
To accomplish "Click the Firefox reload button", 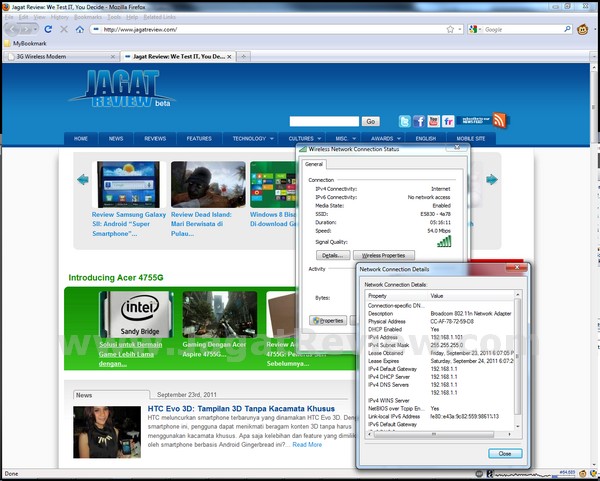I will coord(47,30).
